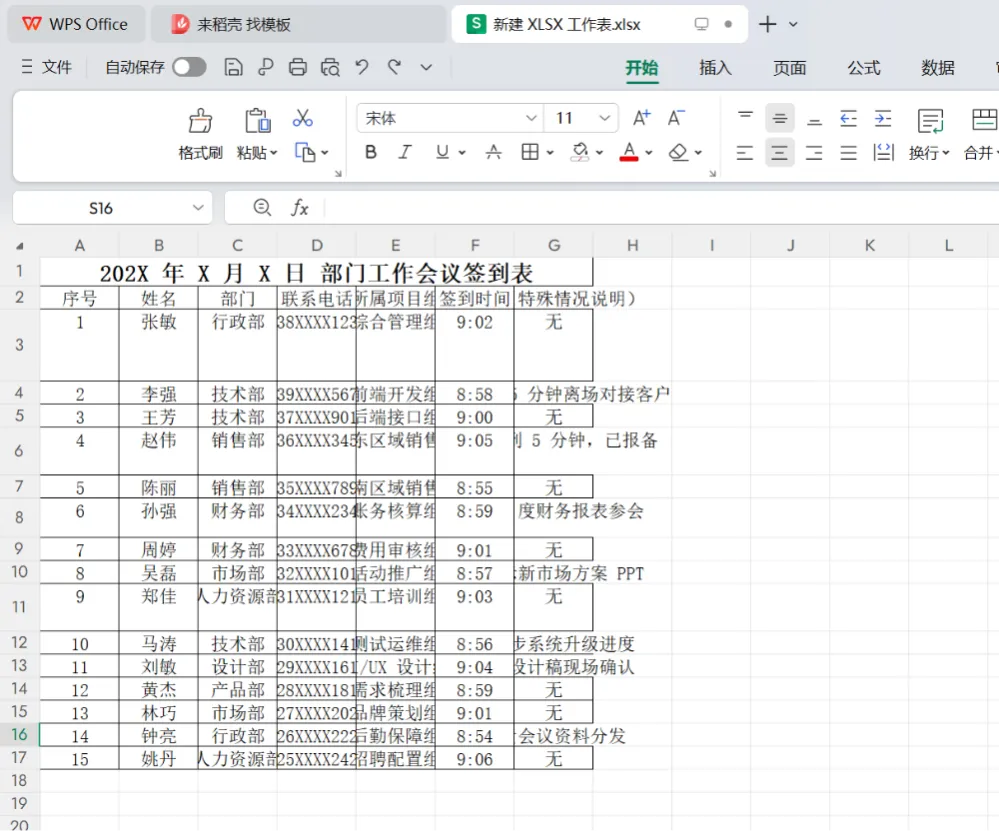Increase font size with A+ icon
This screenshot has height=832, width=999.
coord(641,117)
